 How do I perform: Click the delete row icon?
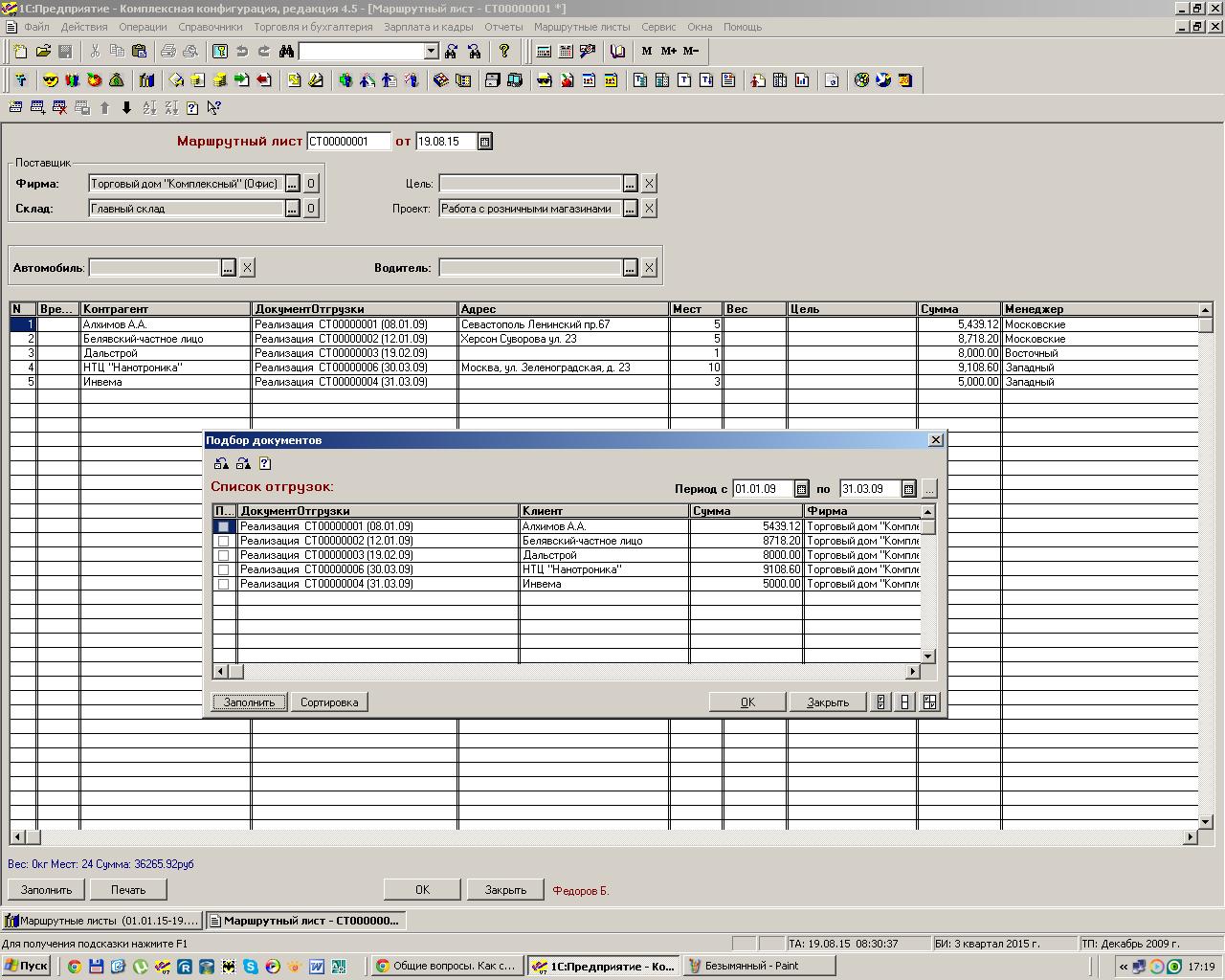[x=59, y=108]
